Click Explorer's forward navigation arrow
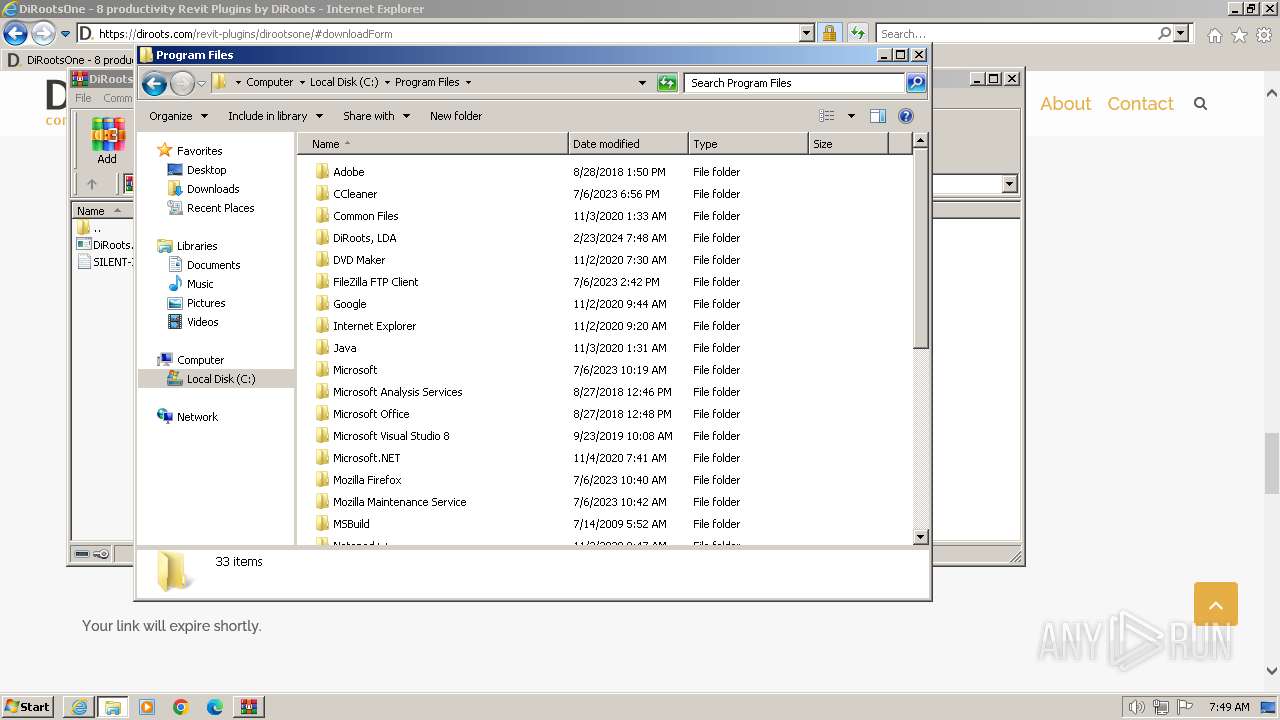 coord(182,83)
